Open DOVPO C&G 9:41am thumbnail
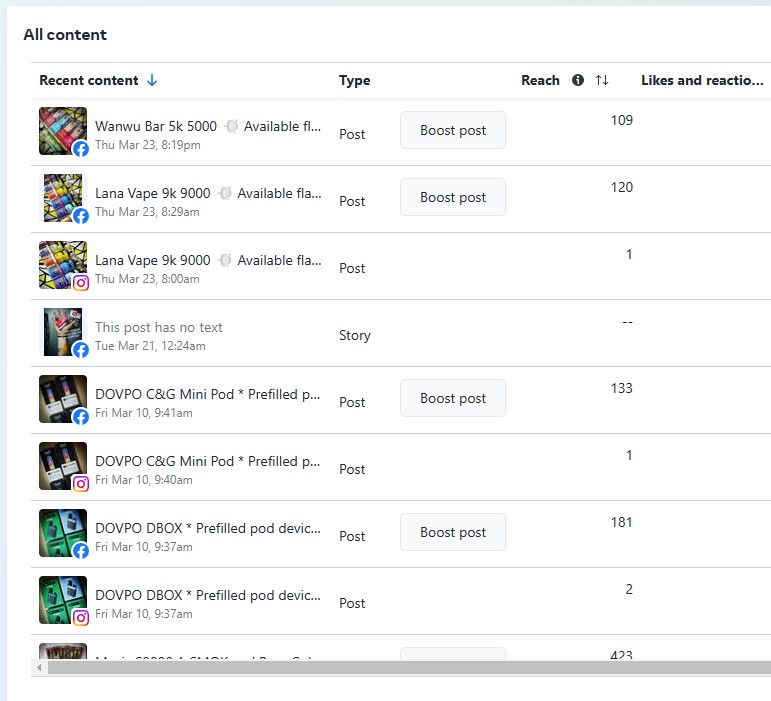 click(63, 399)
